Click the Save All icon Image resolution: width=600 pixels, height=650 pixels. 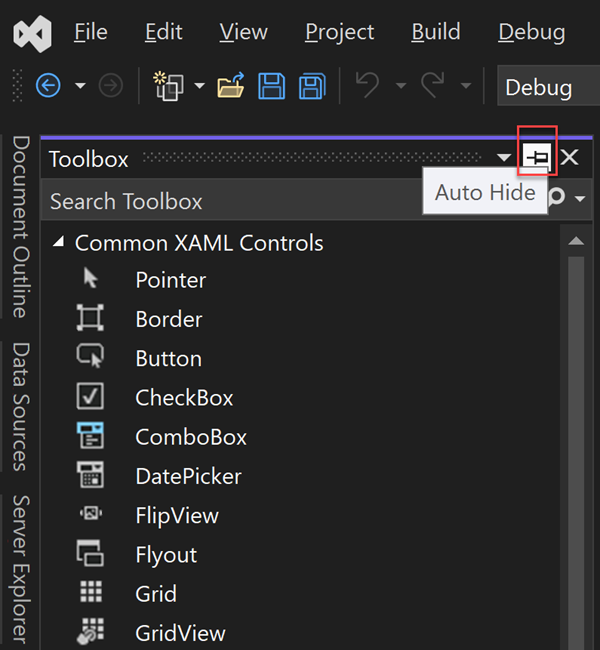pyautogui.click(x=312, y=86)
